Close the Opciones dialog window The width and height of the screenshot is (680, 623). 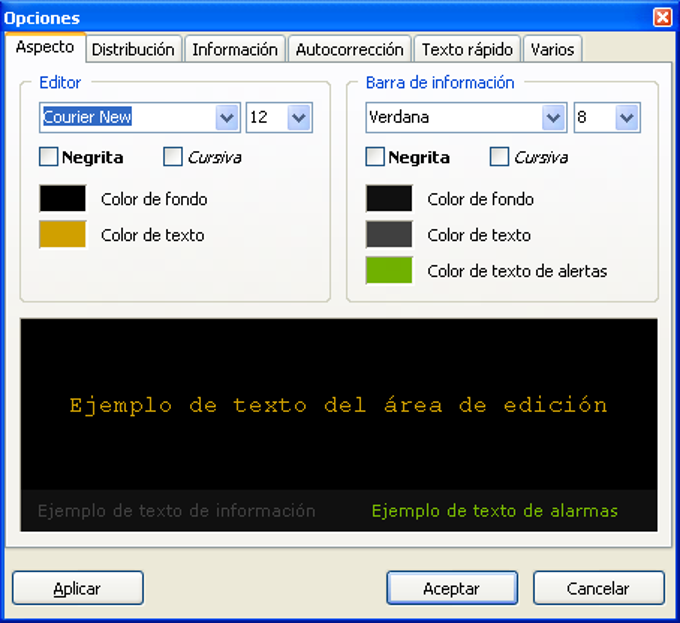[663, 18]
